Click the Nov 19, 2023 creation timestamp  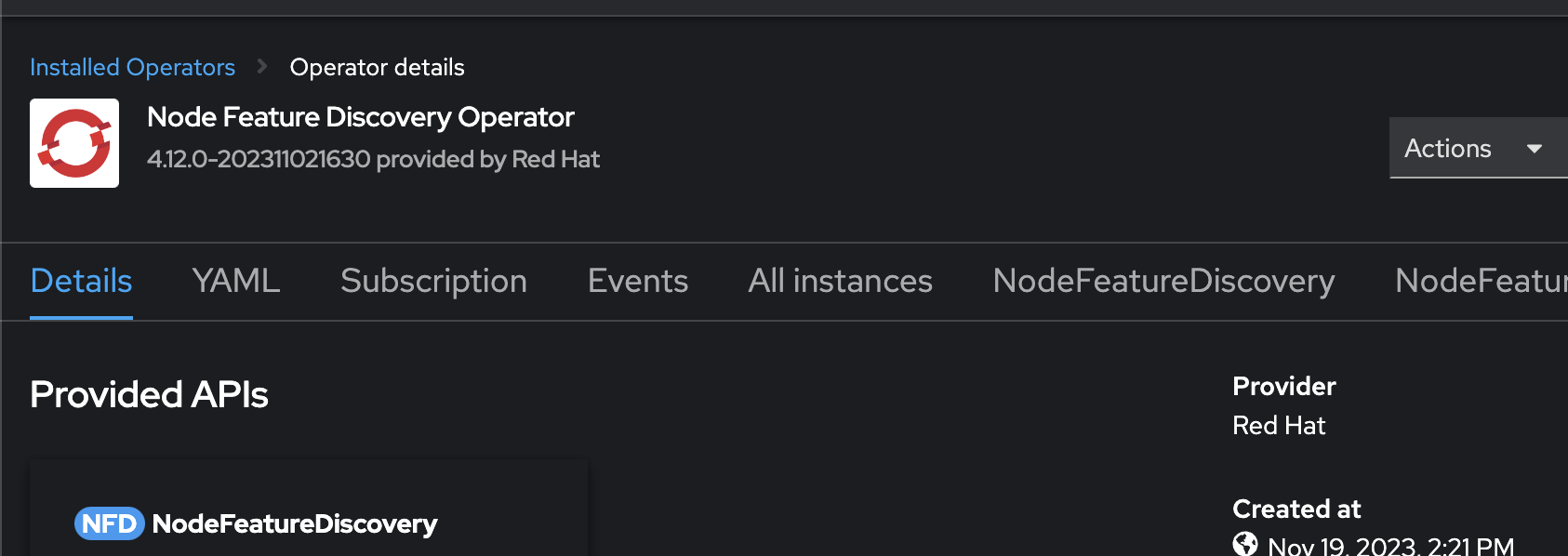(1390, 546)
